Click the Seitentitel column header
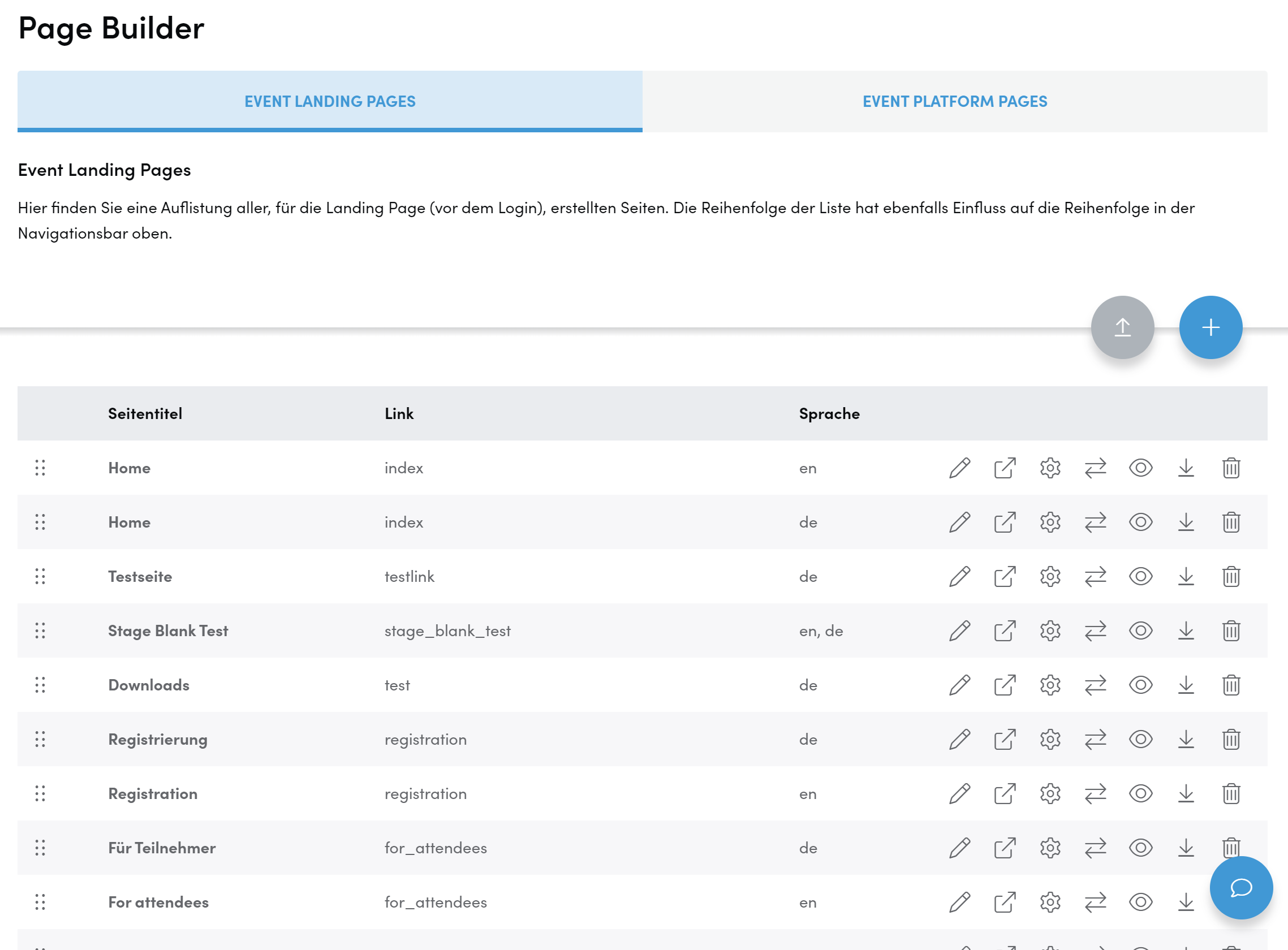The image size is (1288, 950). pyautogui.click(x=145, y=413)
